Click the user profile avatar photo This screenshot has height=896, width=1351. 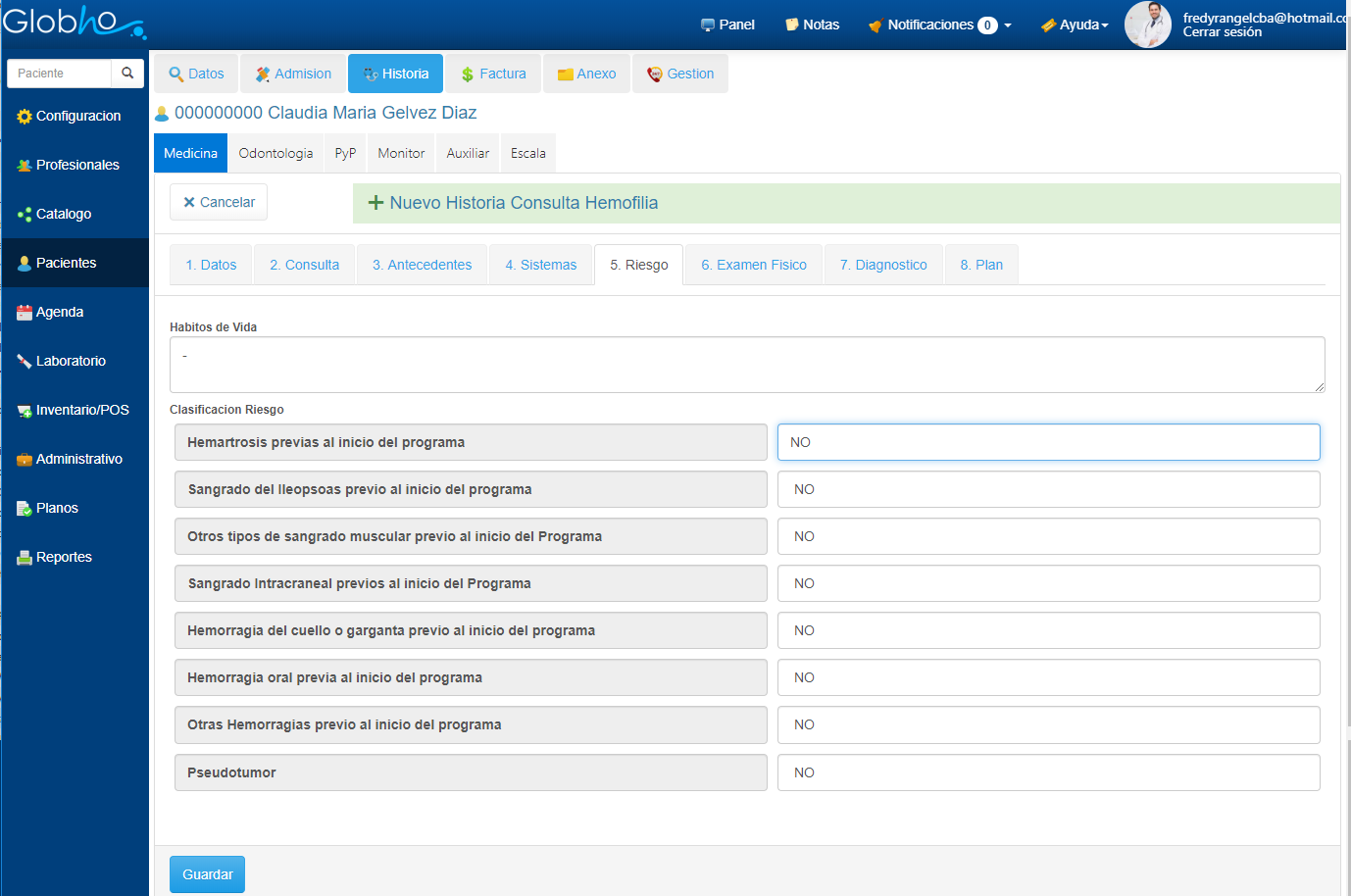1147,25
